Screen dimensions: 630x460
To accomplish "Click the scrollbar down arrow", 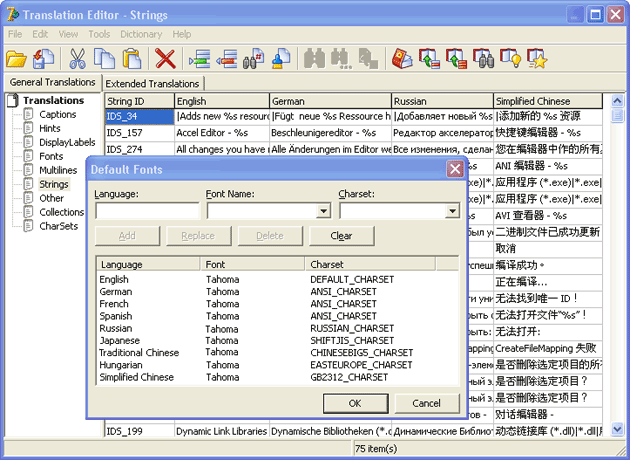I will [617, 429].
